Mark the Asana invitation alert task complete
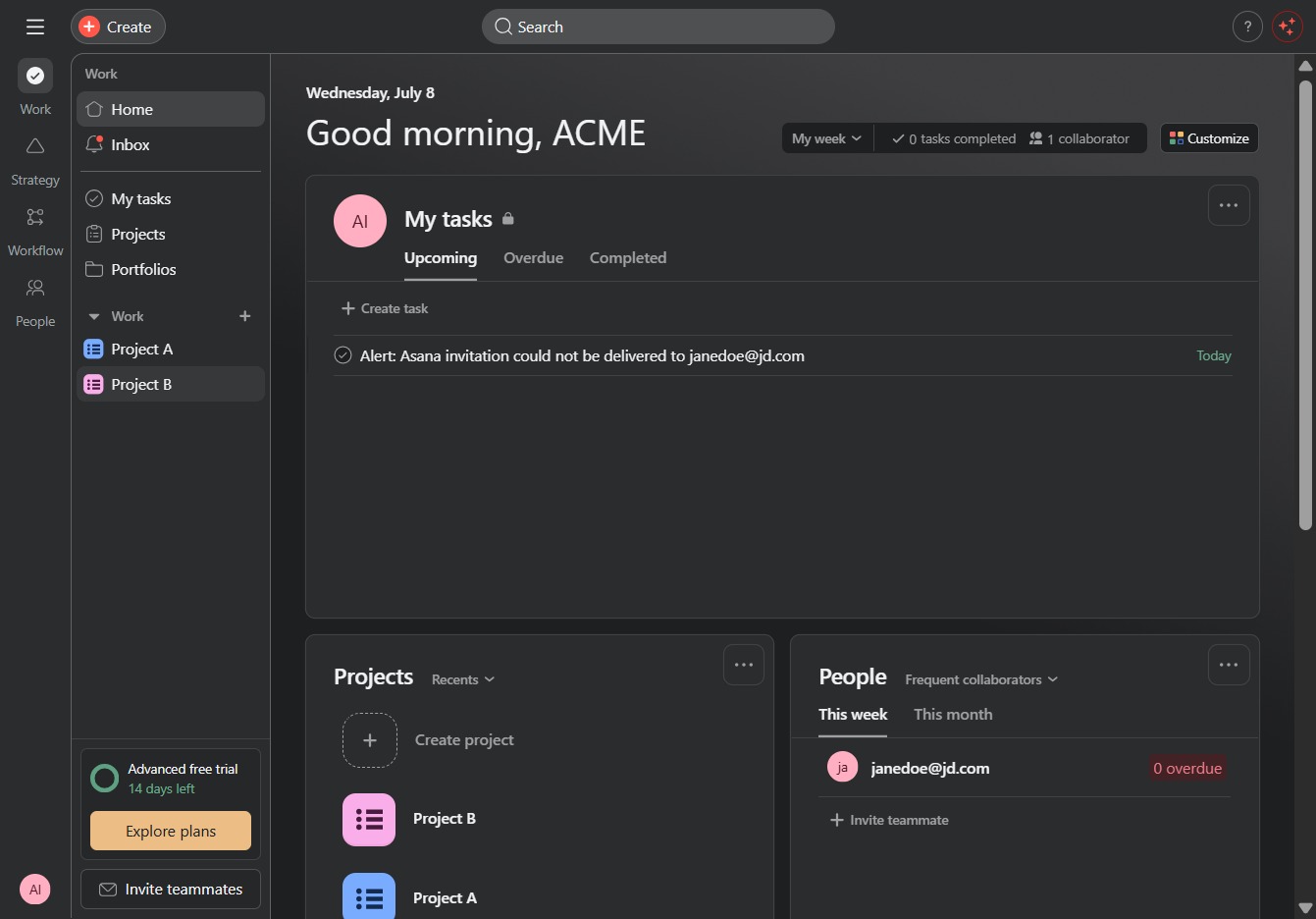The height and width of the screenshot is (919, 1316). pyautogui.click(x=342, y=355)
